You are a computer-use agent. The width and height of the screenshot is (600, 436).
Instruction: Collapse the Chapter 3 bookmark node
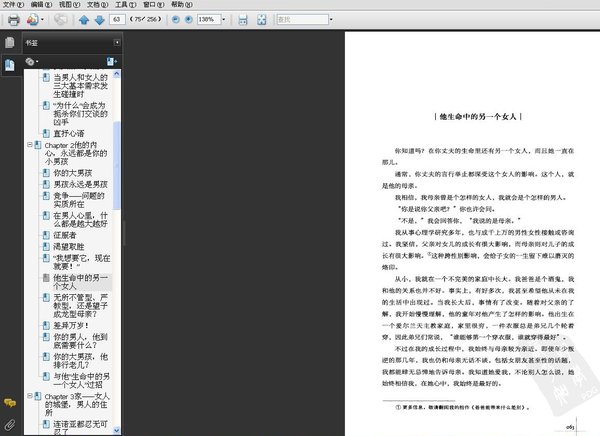tap(29, 396)
